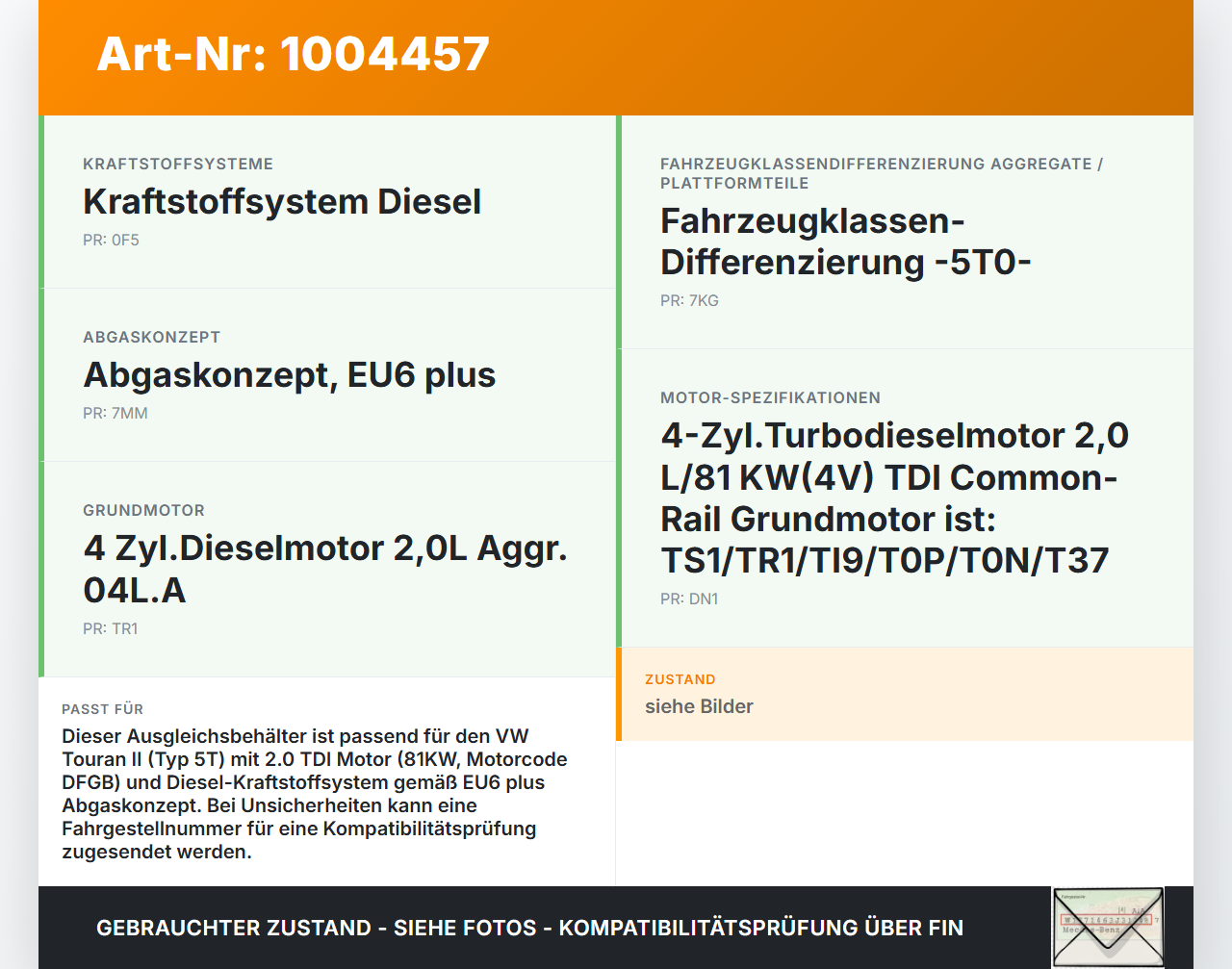The width and height of the screenshot is (1232, 969).
Task: Click Fahrzeugklassen-Differenzierung -5T0- title
Action: point(846,242)
